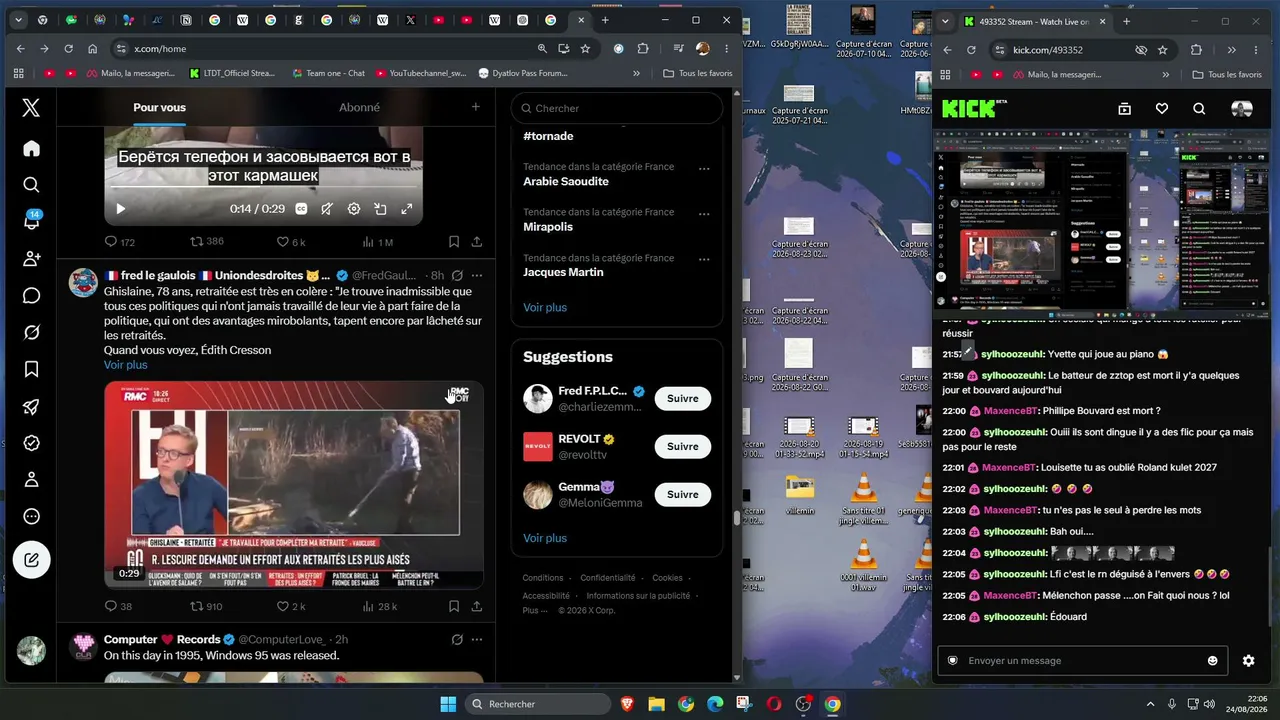This screenshot has height=720, width=1280.
Task: Open Explore search icon in X sidebar
Action: pos(31,185)
